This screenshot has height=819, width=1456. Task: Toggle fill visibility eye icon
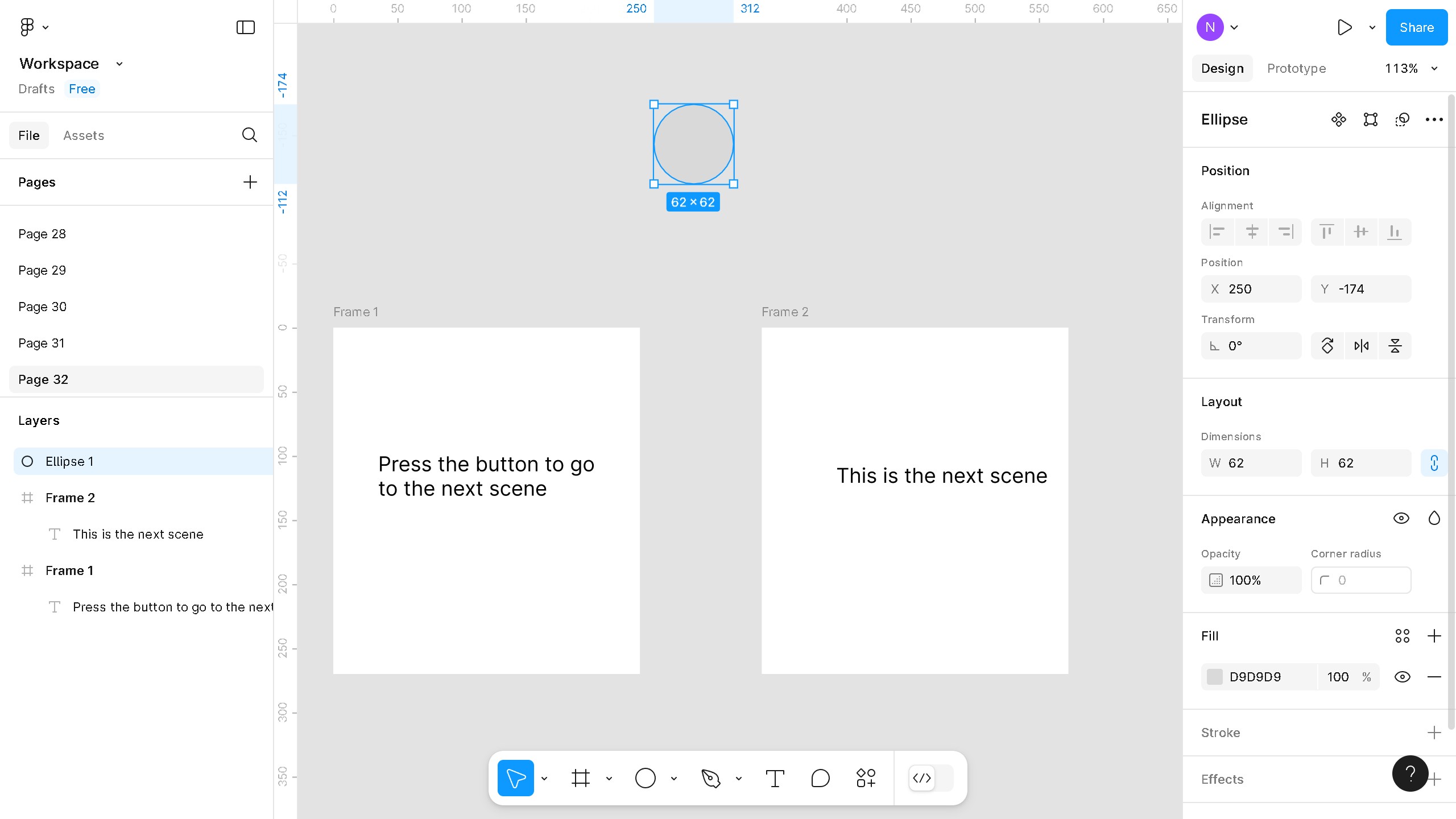1402,677
